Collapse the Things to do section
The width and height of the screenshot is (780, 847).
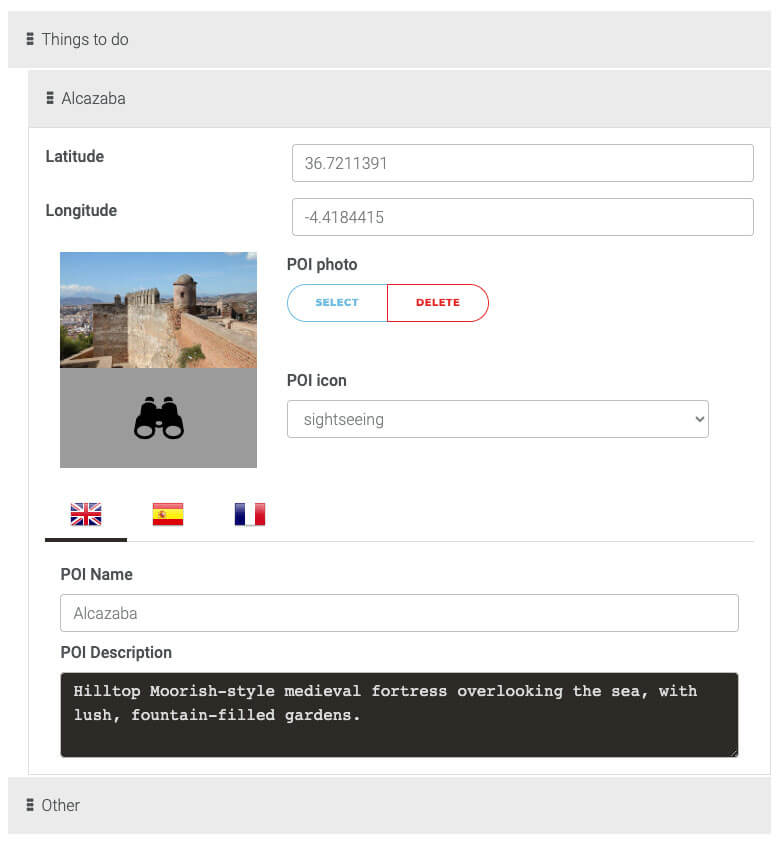[86, 40]
